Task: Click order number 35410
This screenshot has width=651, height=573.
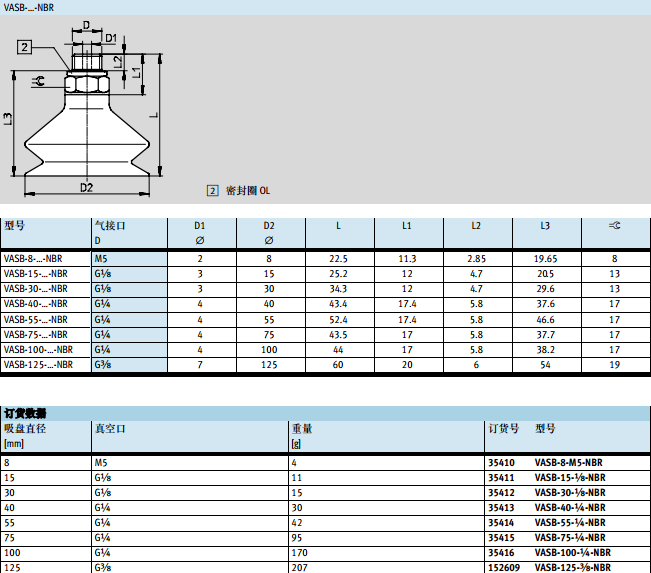Action: coord(501,463)
